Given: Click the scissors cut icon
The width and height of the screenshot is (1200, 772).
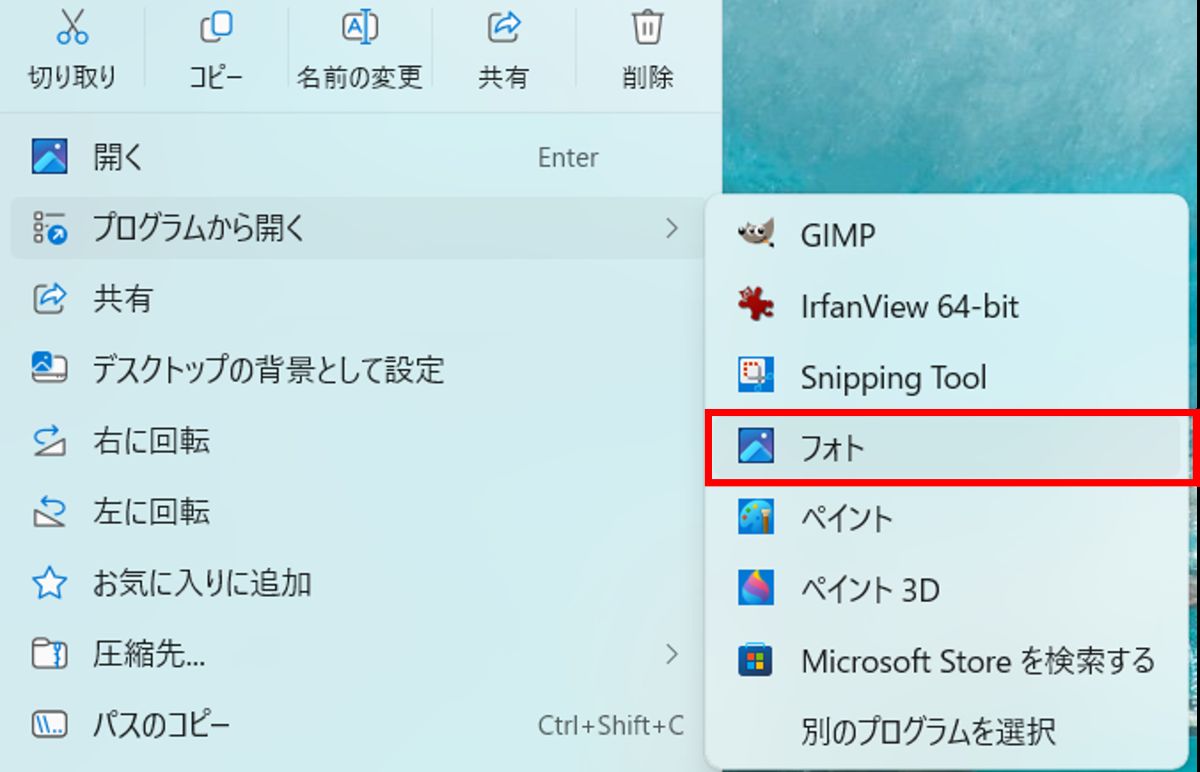Looking at the screenshot, I should point(72,28).
